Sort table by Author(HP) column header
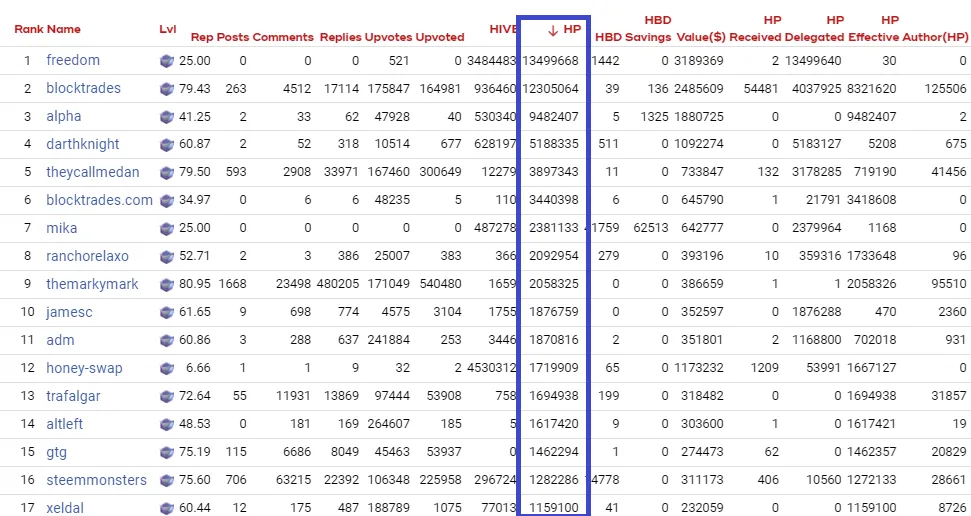 click(x=935, y=37)
